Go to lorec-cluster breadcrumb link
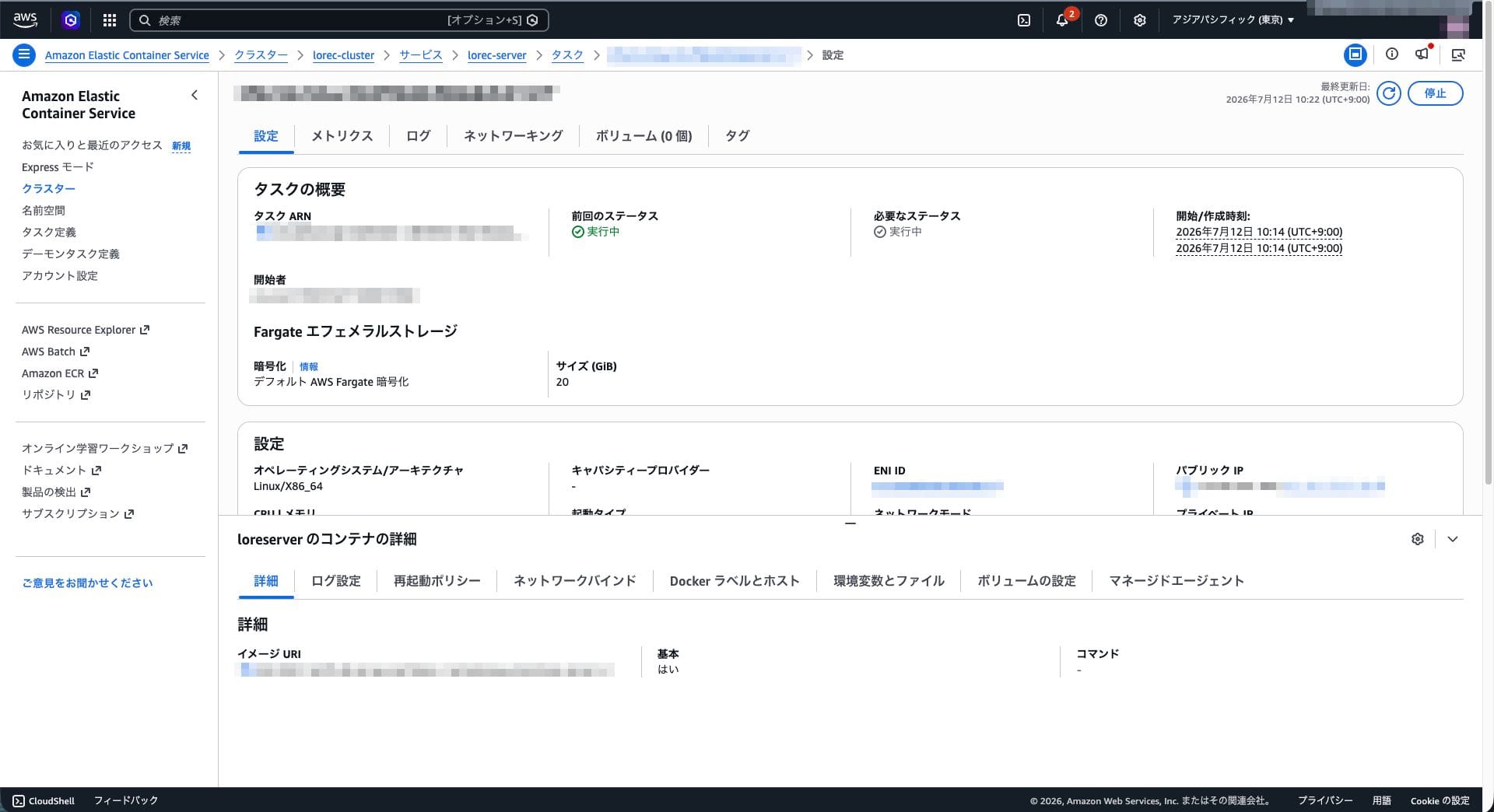This screenshot has height=812, width=1494. click(343, 55)
